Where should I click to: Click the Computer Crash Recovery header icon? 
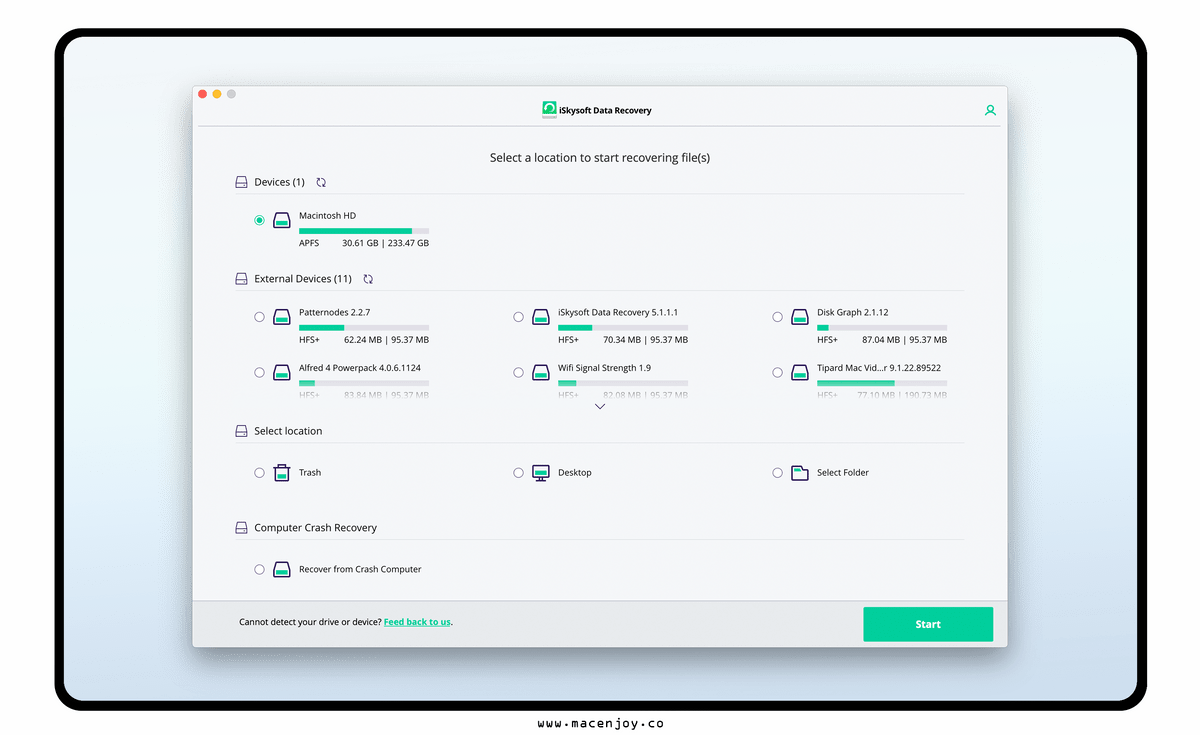click(x=241, y=528)
